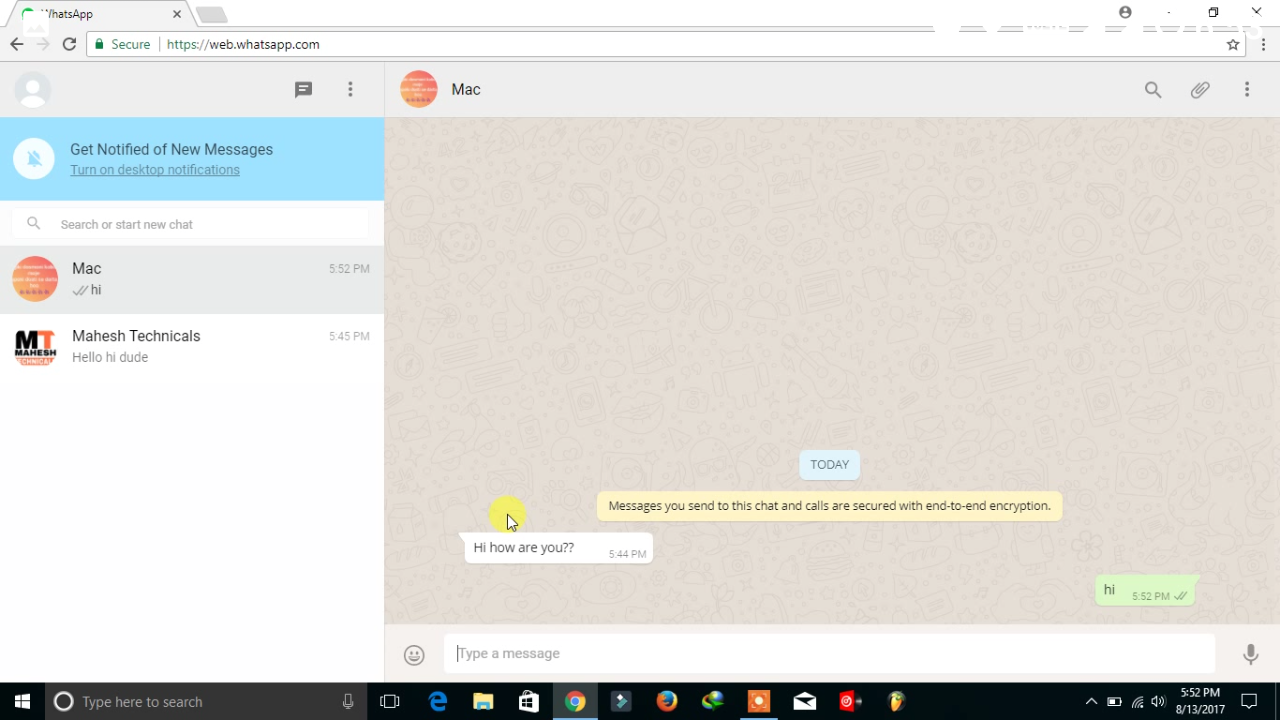Expand hidden icons in the system tray

pyautogui.click(x=1091, y=701)
